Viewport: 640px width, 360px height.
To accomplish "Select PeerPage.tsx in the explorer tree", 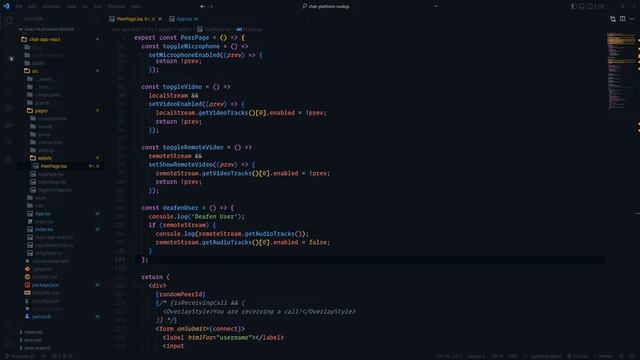I will coord(60,167).
